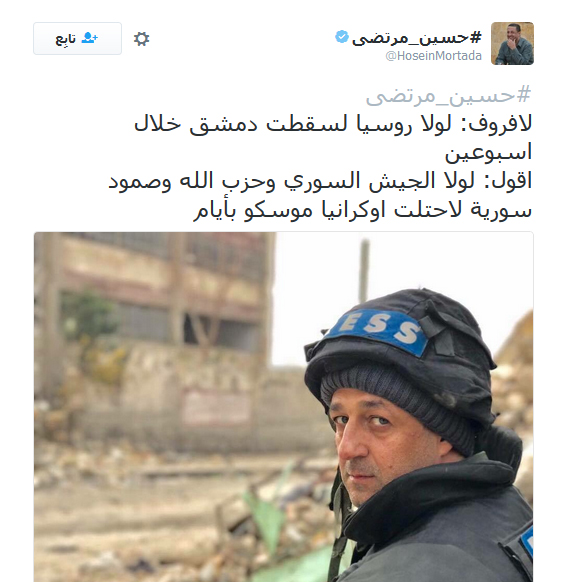
Task: Click the tweet line starting with اقول
Action: tap(320, 182)
